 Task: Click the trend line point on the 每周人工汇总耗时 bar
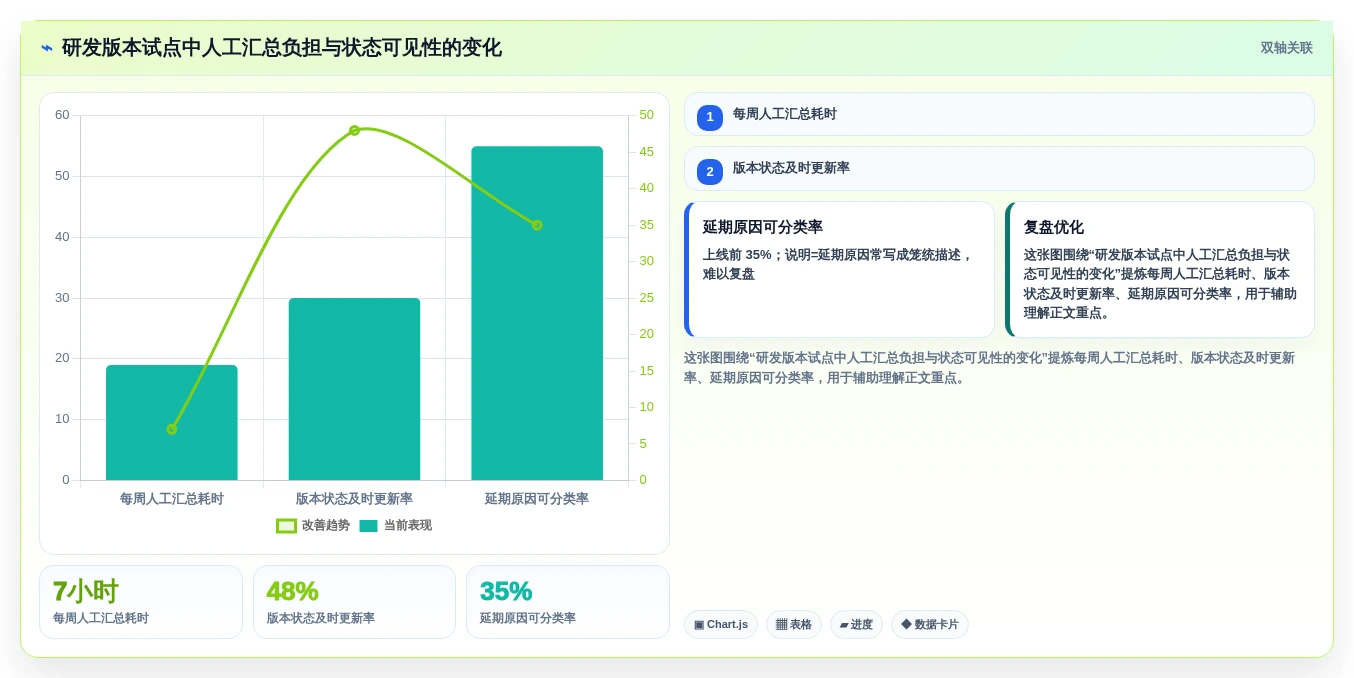click(x=172, y=429)
